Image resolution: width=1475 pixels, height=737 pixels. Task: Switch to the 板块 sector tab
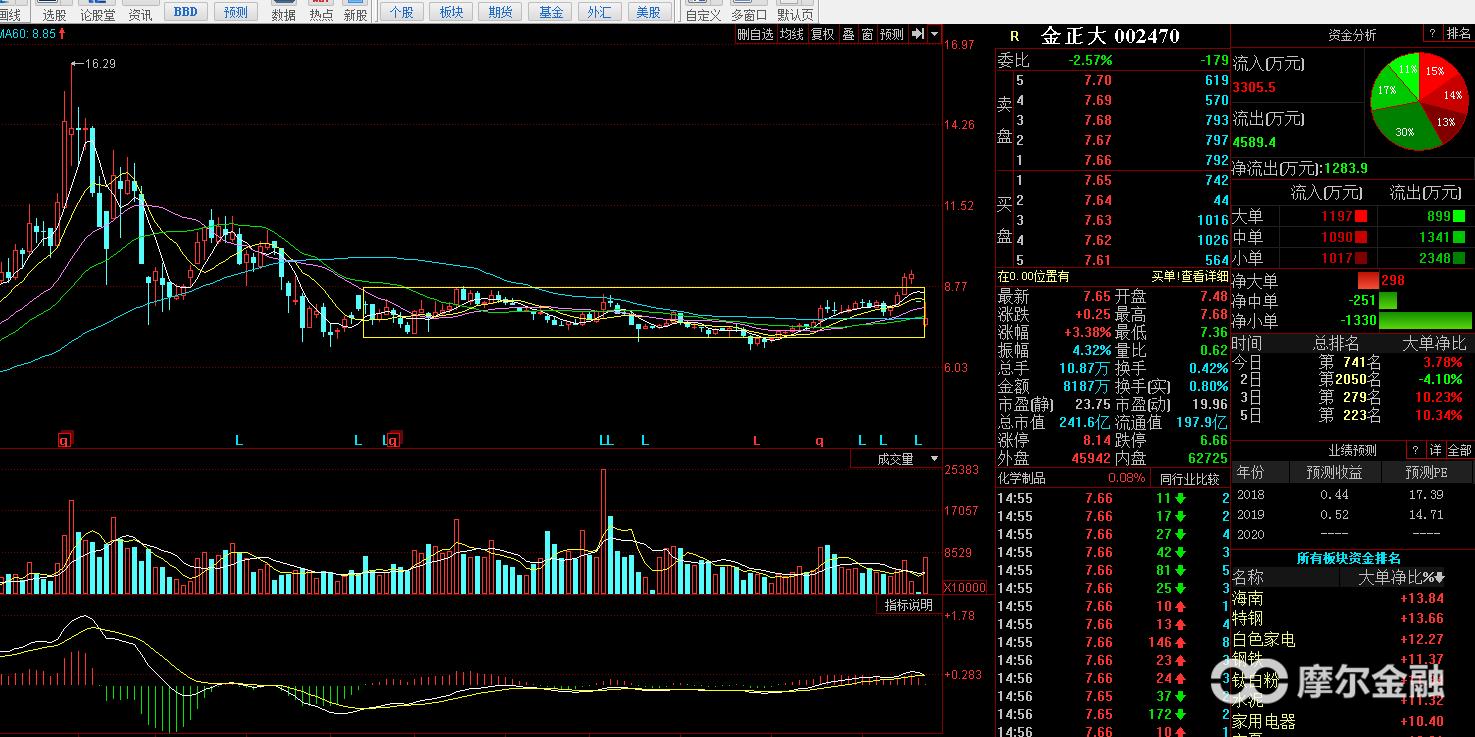coord(452,12)
